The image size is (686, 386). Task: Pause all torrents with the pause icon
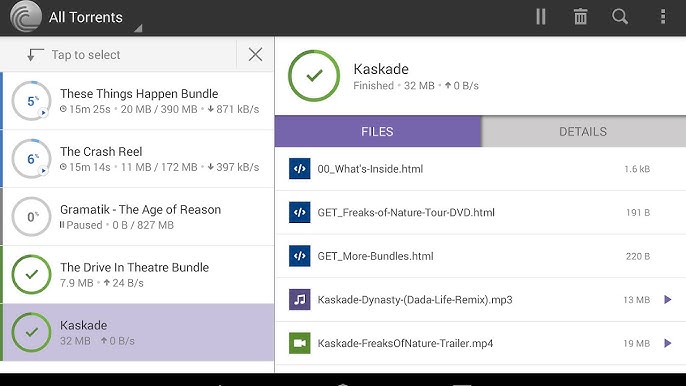pos(541,17)
